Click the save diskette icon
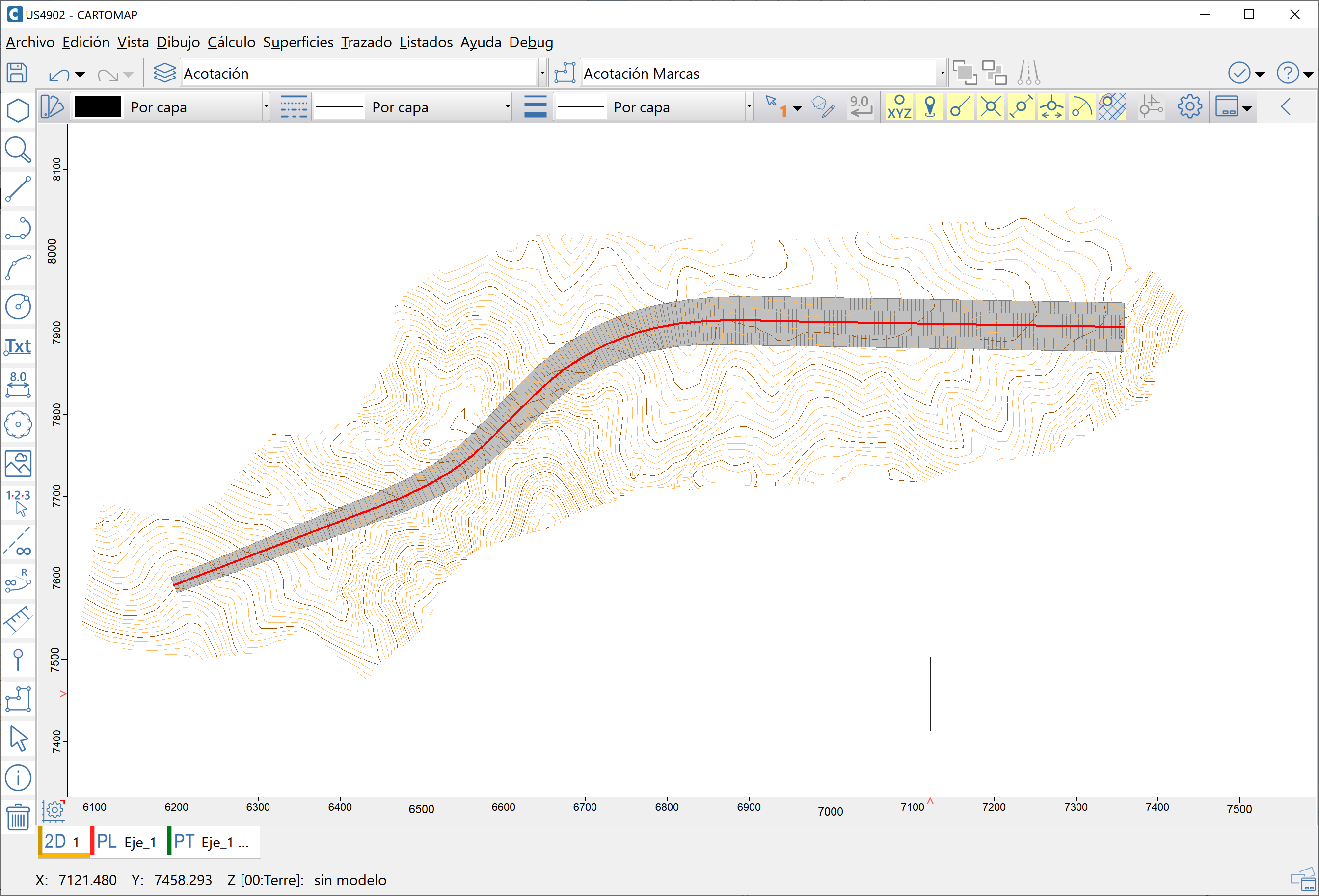1319x896 pixels. tap(17, 73)
